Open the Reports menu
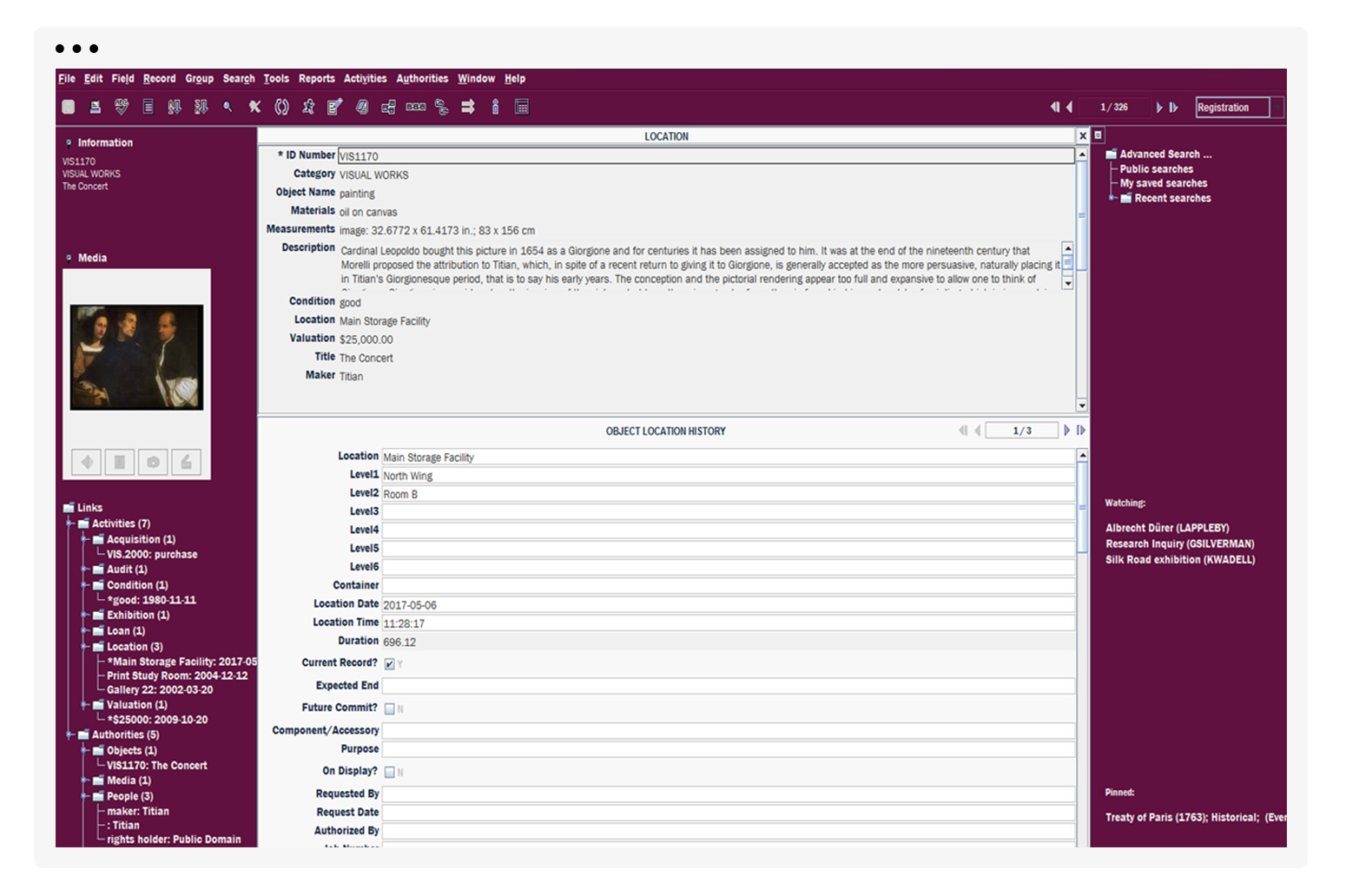 316,78
